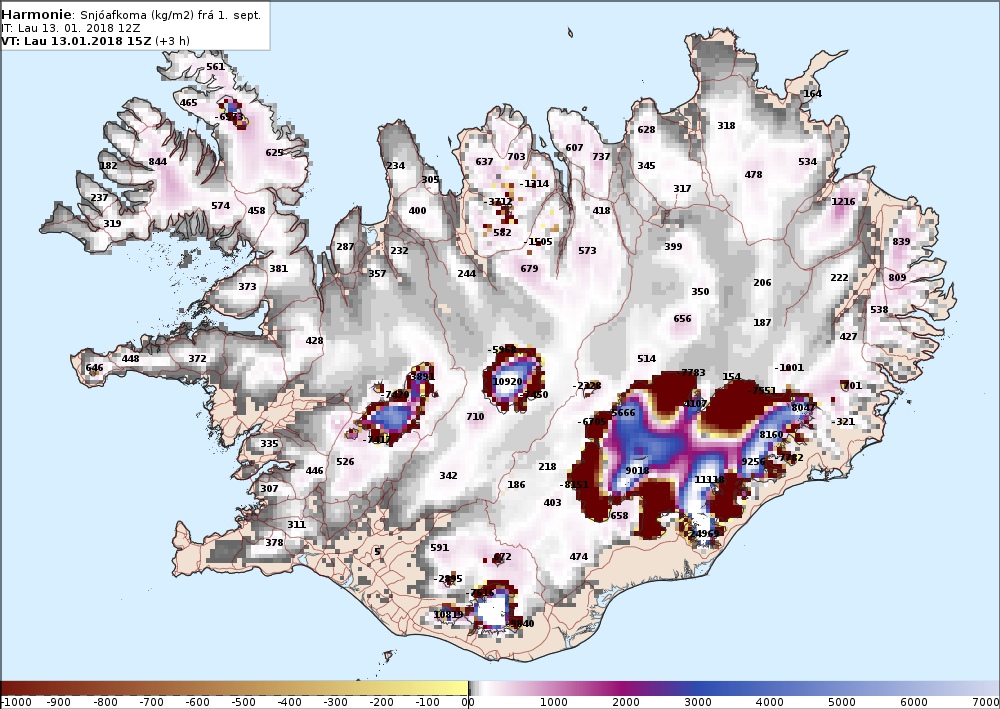Click the 809 map value
The height and width of the screenshot is (709, 1000).
click(897, 278)
